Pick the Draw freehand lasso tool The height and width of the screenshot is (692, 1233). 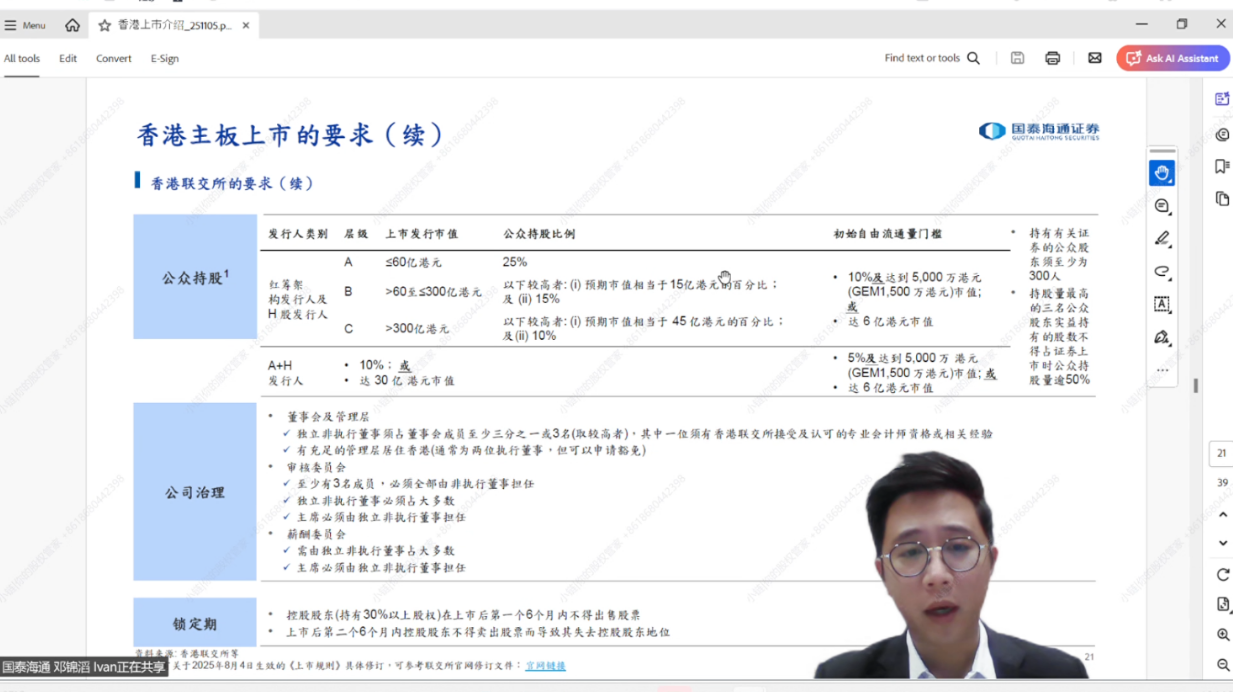[1161, 272]
